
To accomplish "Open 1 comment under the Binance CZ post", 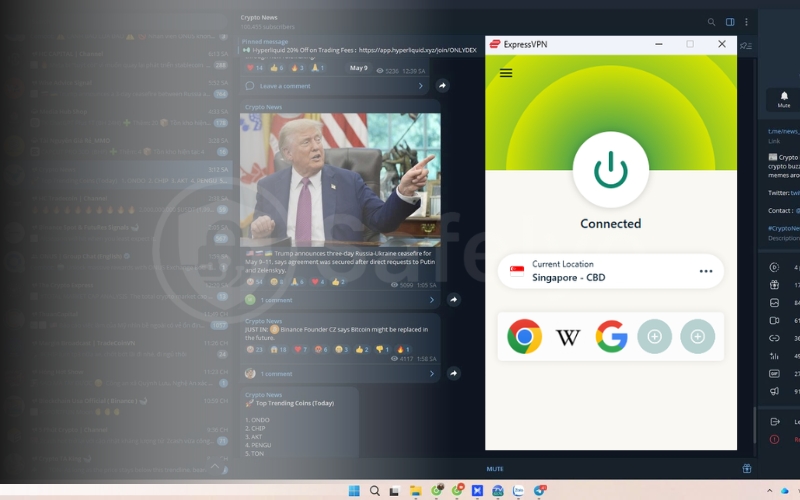I will click(x=276, y=373).
